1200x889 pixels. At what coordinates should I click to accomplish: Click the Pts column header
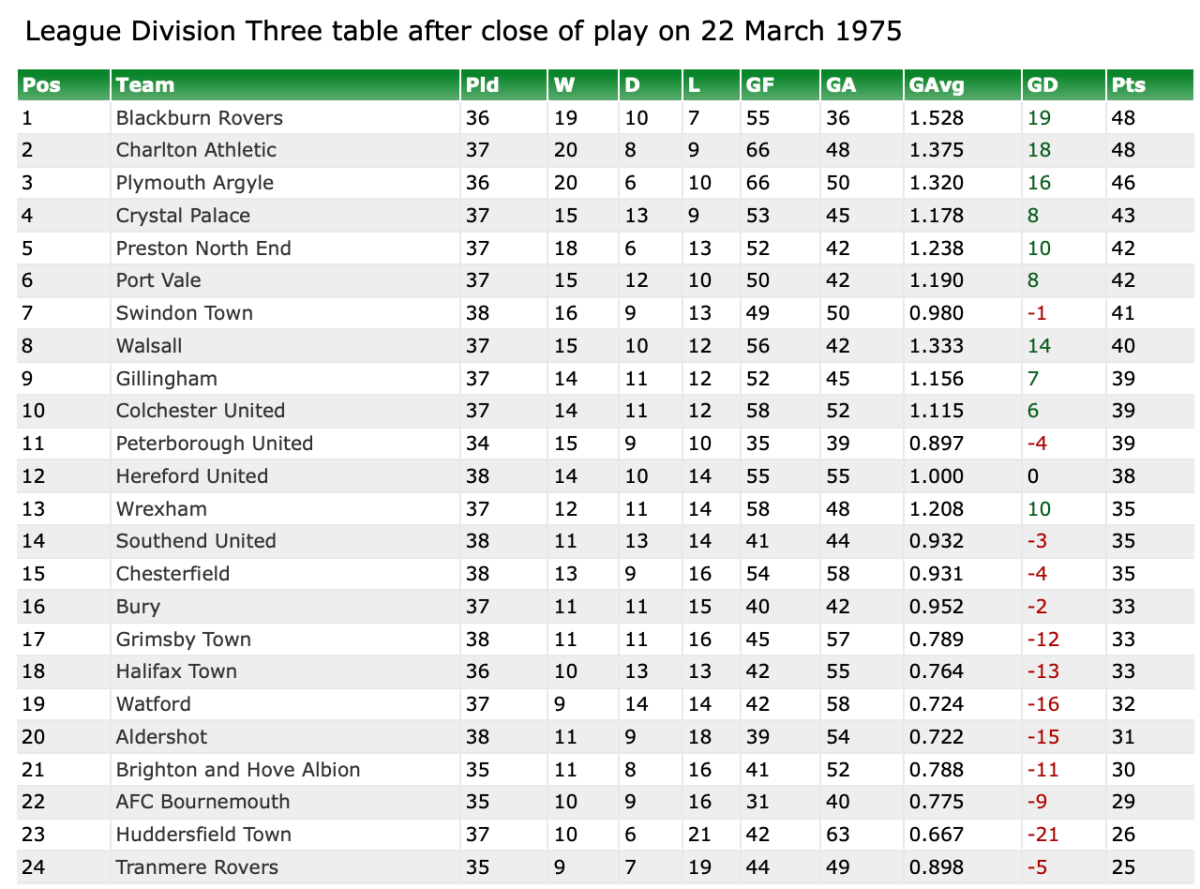pyautogui.click(x=1128, y=85)
